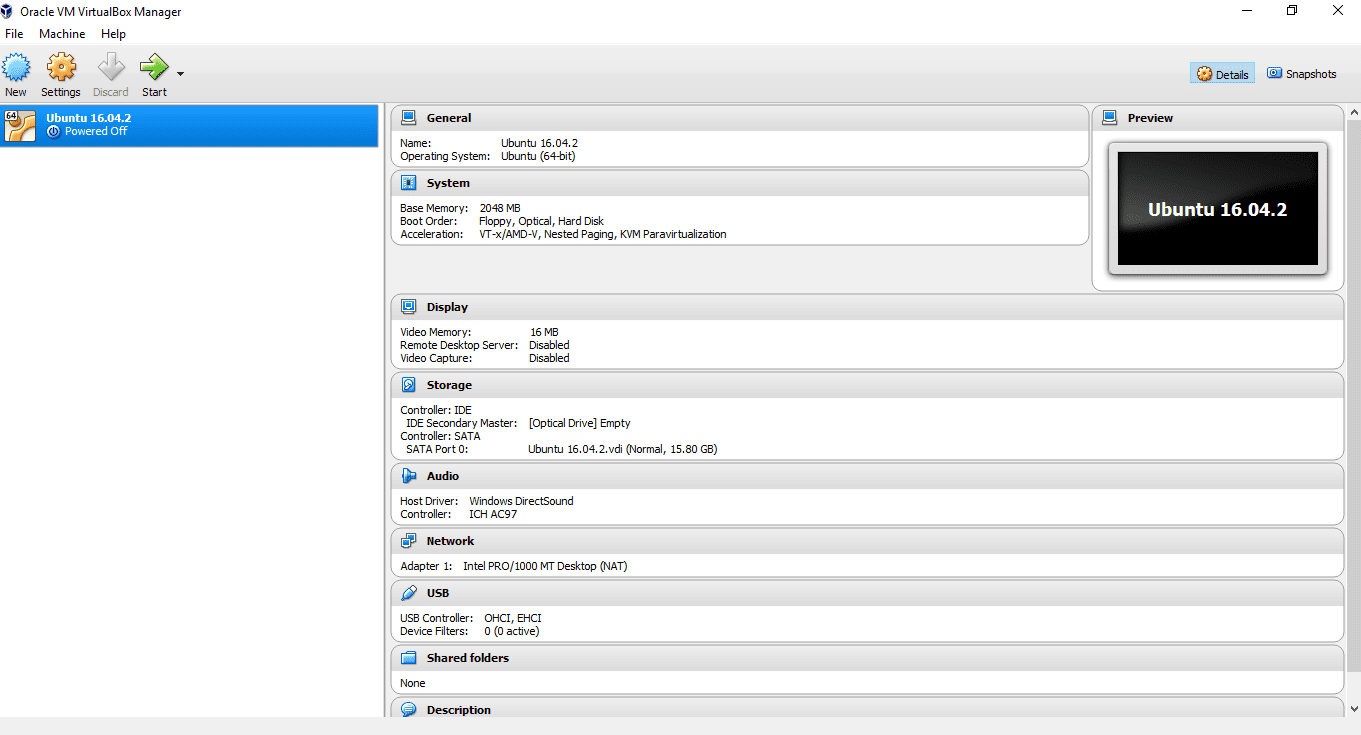This screenshot has height=735, width=1361.
Task: Click the New virtual machine icon
Action: (16, 68)
